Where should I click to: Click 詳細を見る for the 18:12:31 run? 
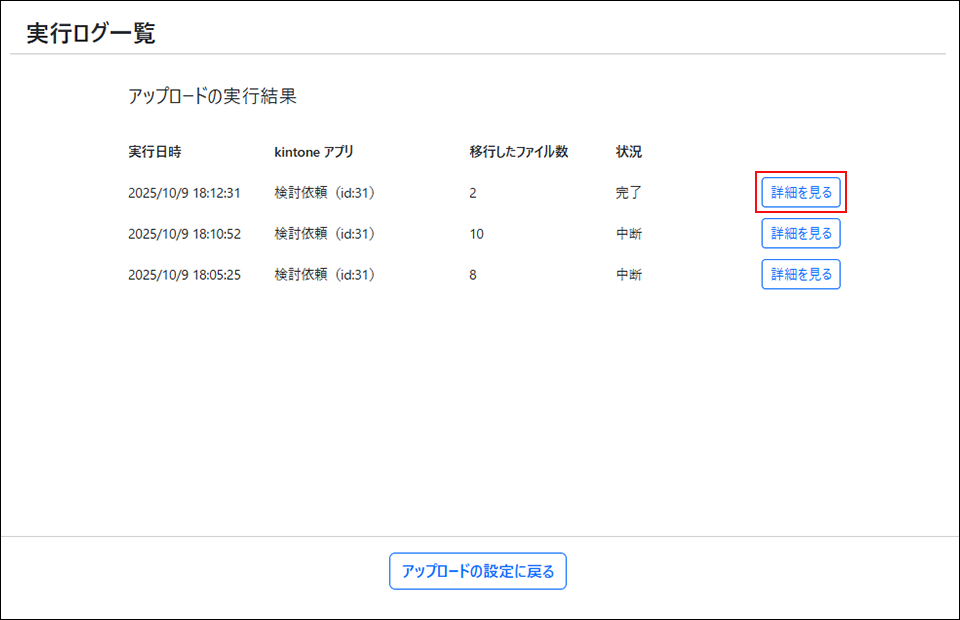[x=801, y=192]
